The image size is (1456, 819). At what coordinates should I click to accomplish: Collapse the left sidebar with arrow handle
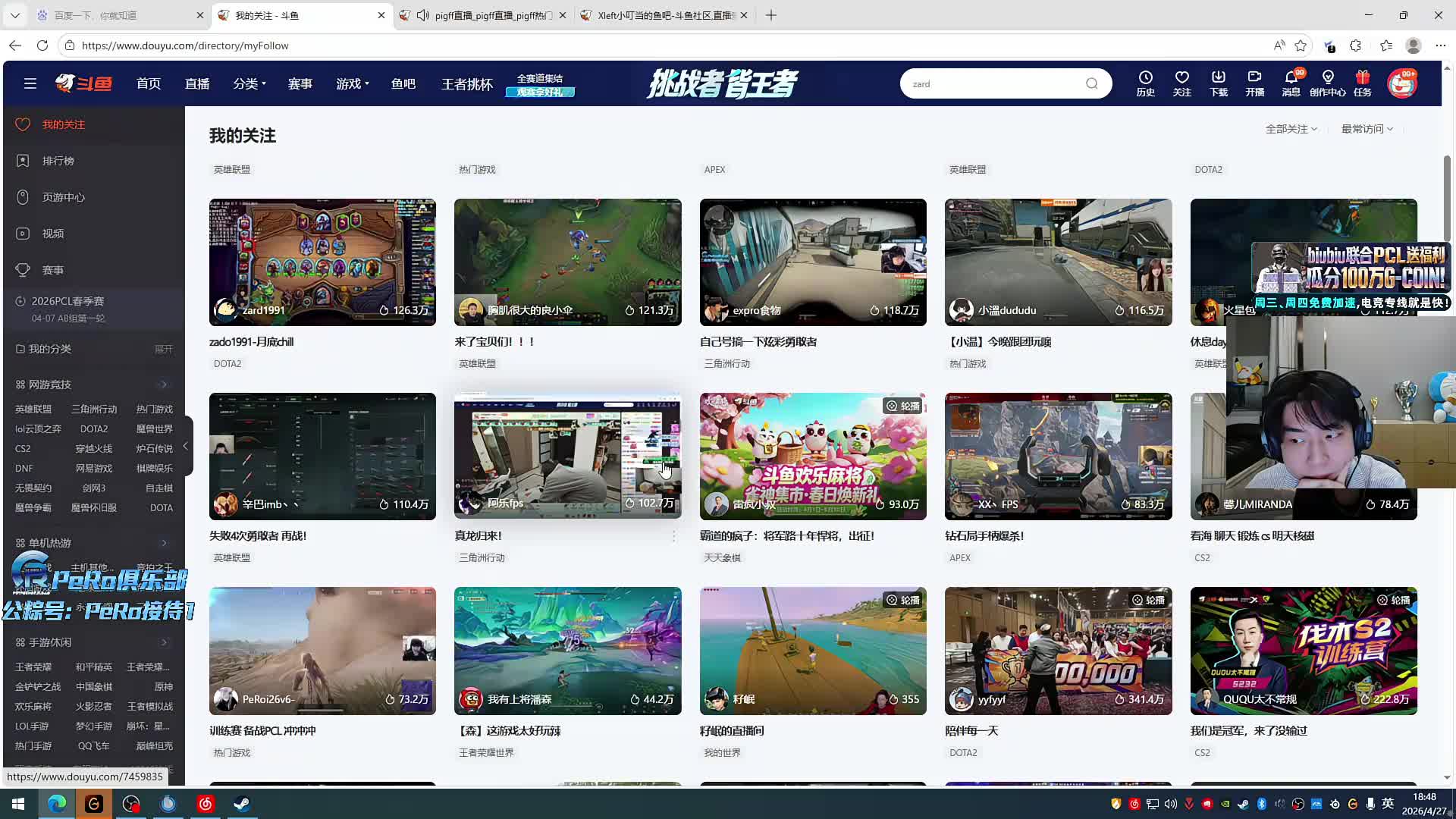[x=185, y=446]
